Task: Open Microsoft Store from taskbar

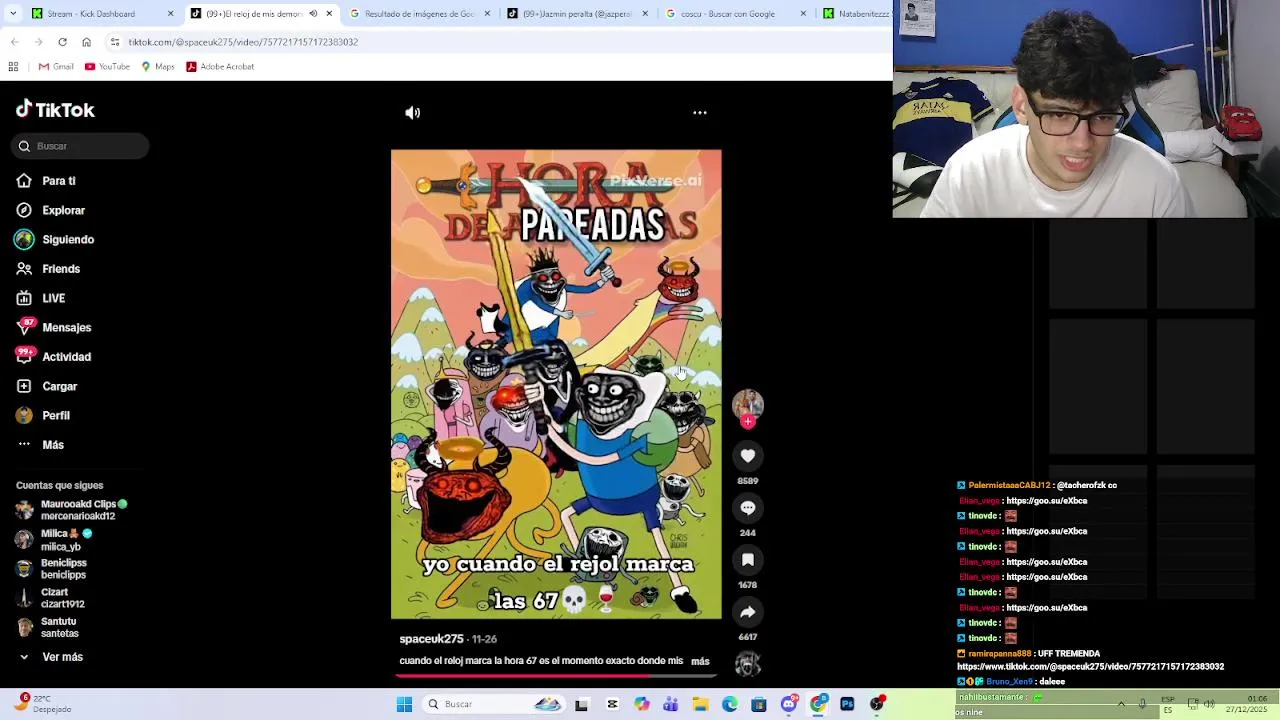Action: coord(759,704)
